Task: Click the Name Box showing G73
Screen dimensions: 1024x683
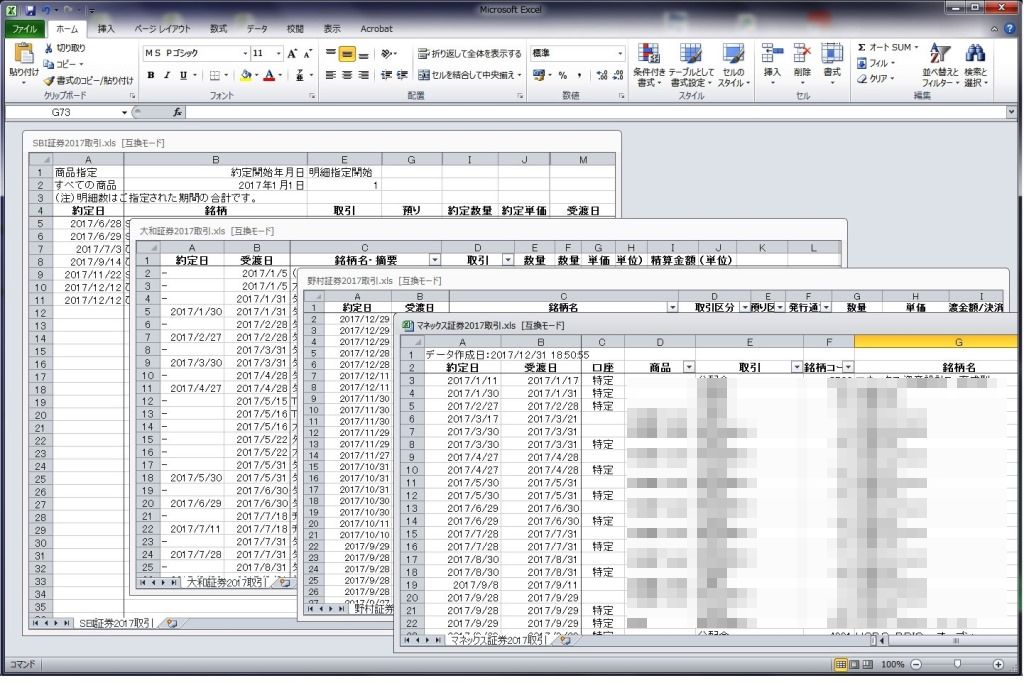Action: [62, 112]
